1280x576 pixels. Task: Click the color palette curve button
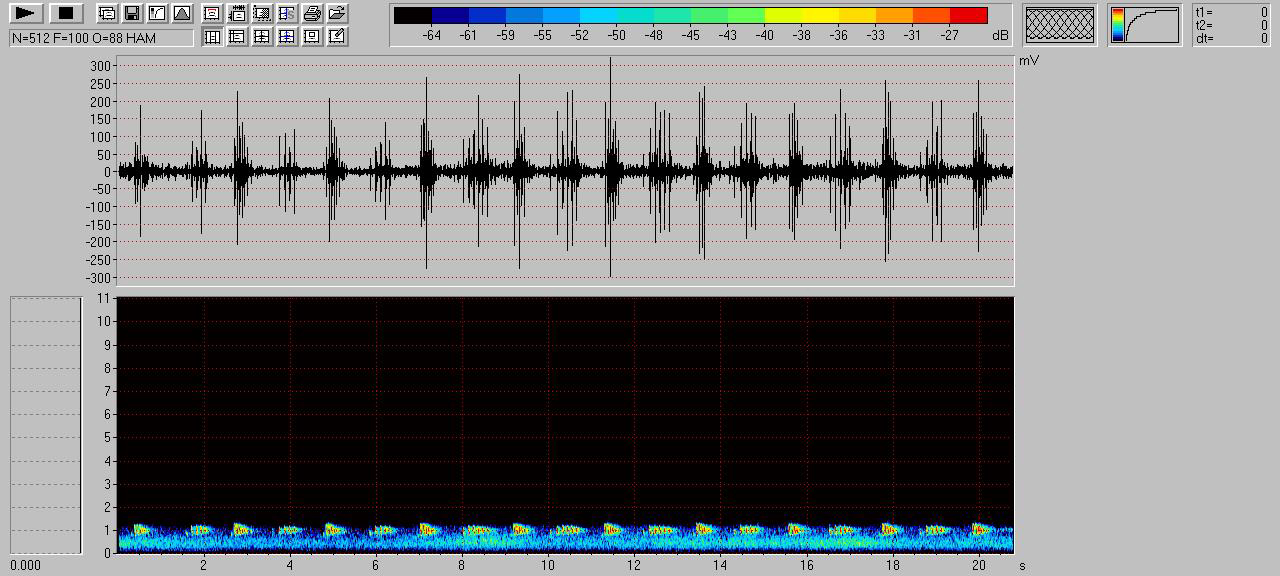click(x=1145, y=24)
